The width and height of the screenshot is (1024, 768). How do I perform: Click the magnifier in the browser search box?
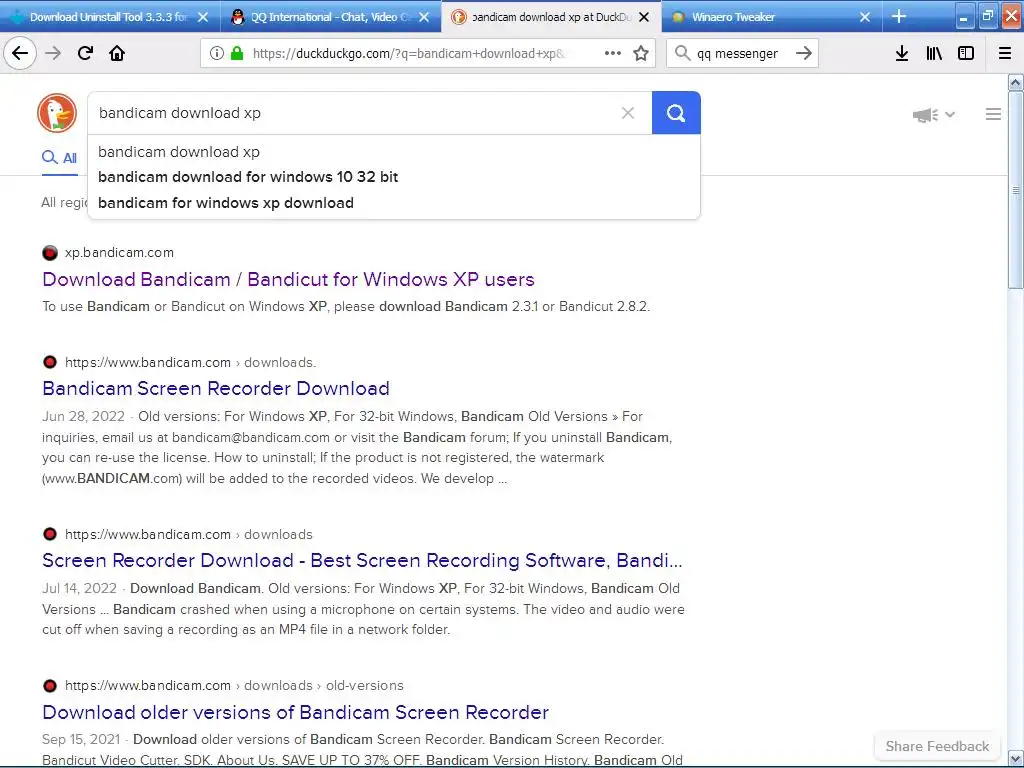(682, 53)
